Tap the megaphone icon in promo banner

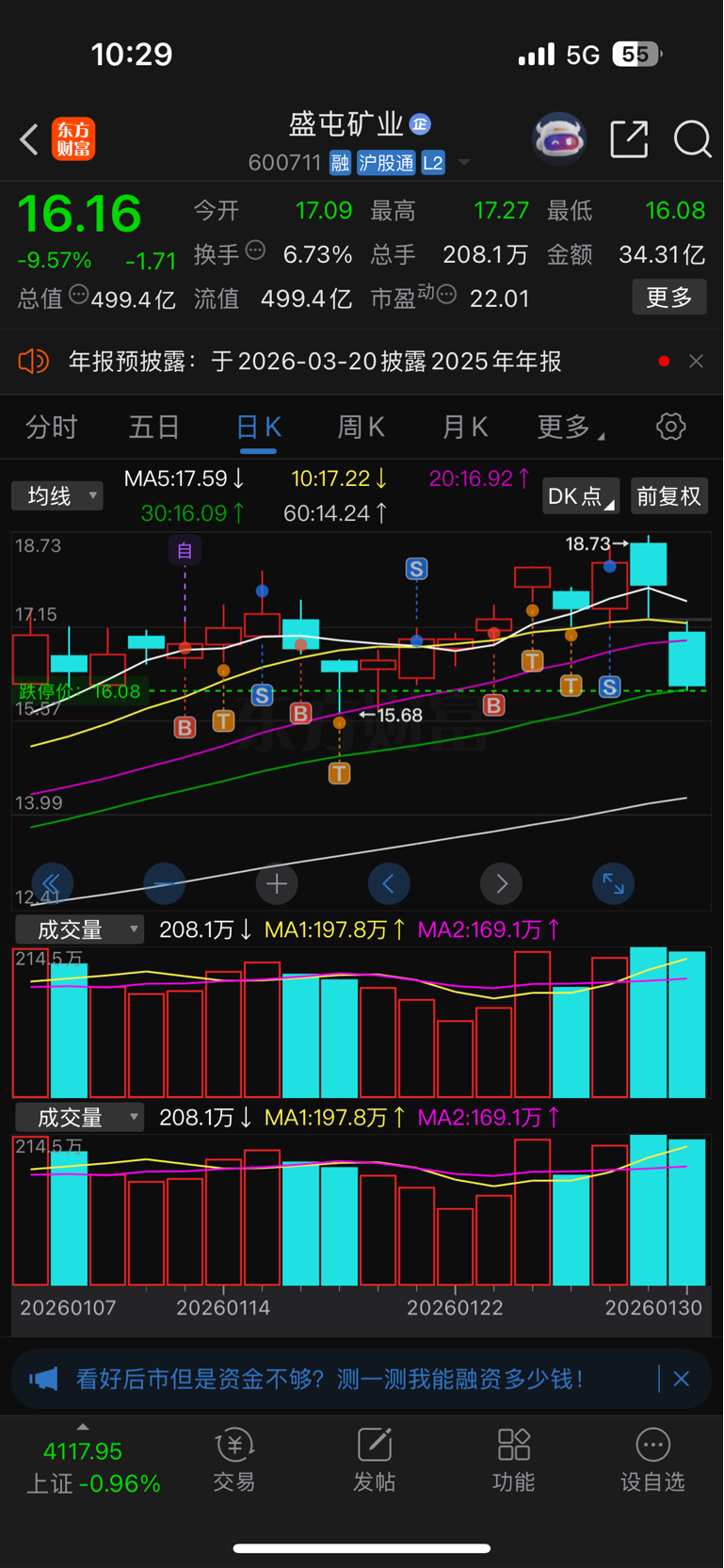pos(43,1380)
